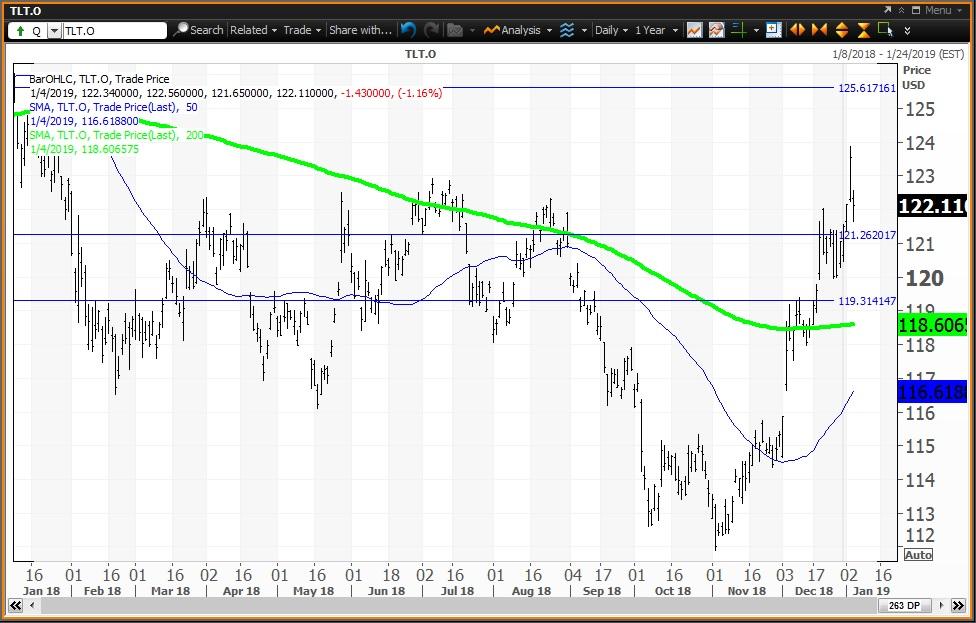Image resolution: width=976 pixels, height=623 pixels.
Task: Click the Share with... button
Action: coord(360,30)
